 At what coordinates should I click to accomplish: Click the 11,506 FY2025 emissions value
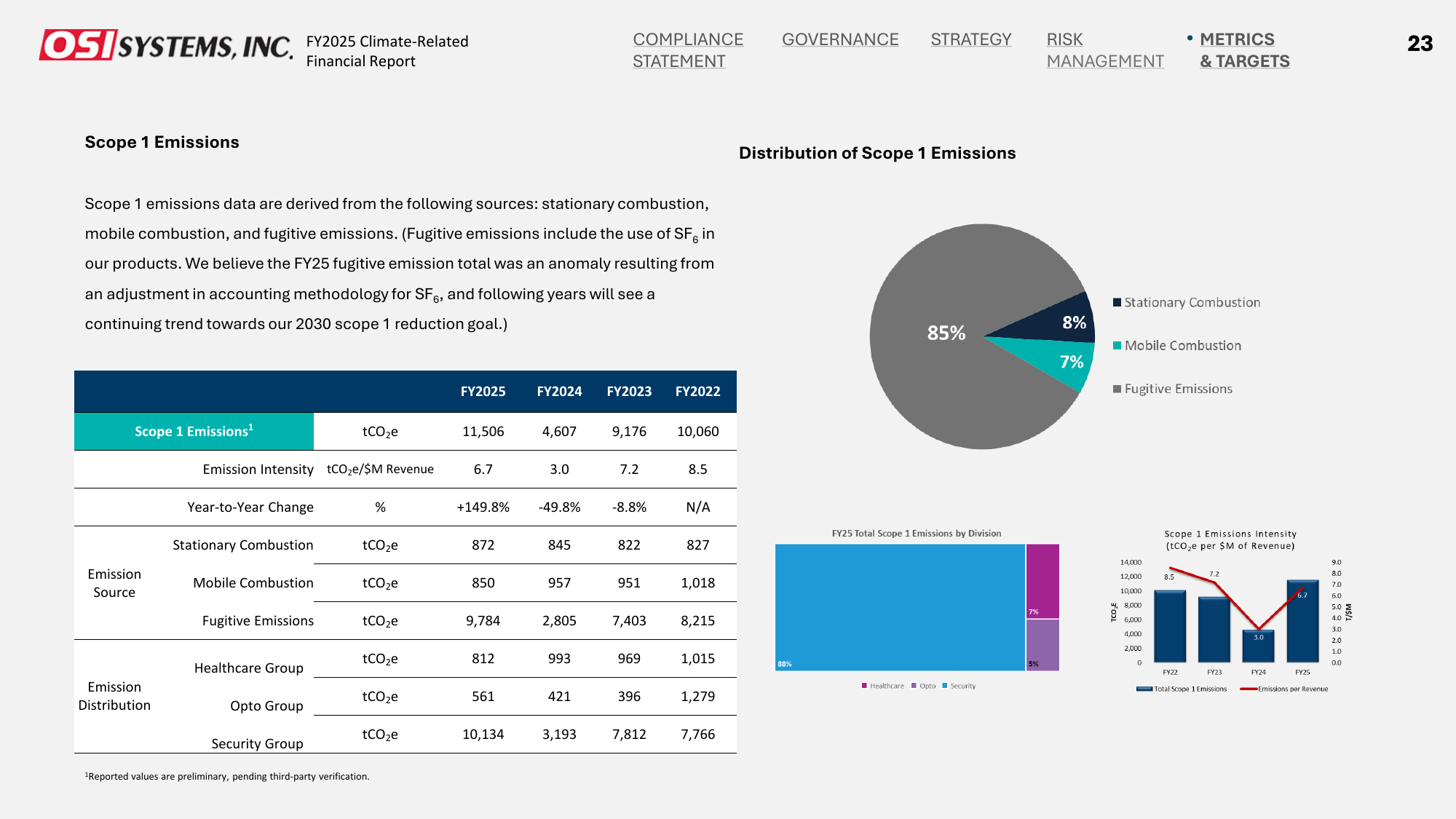483,432
